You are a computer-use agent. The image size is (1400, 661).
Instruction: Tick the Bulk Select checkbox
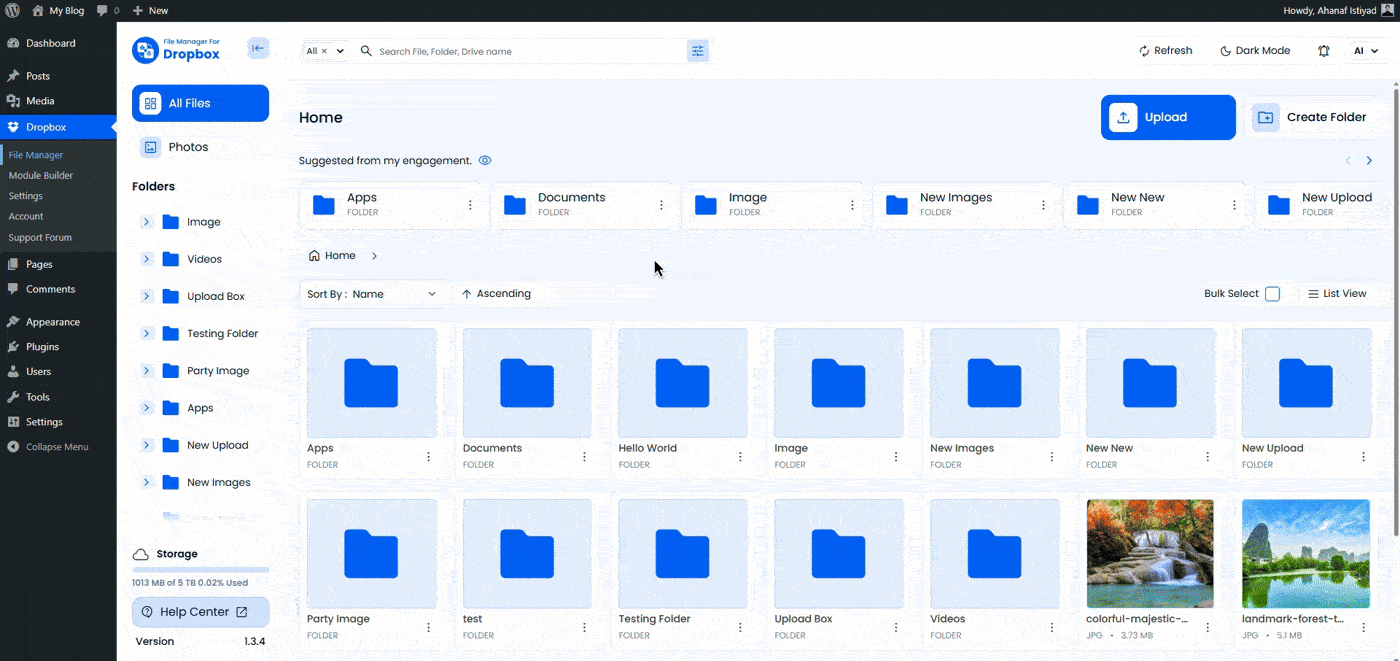point(1272,294)
